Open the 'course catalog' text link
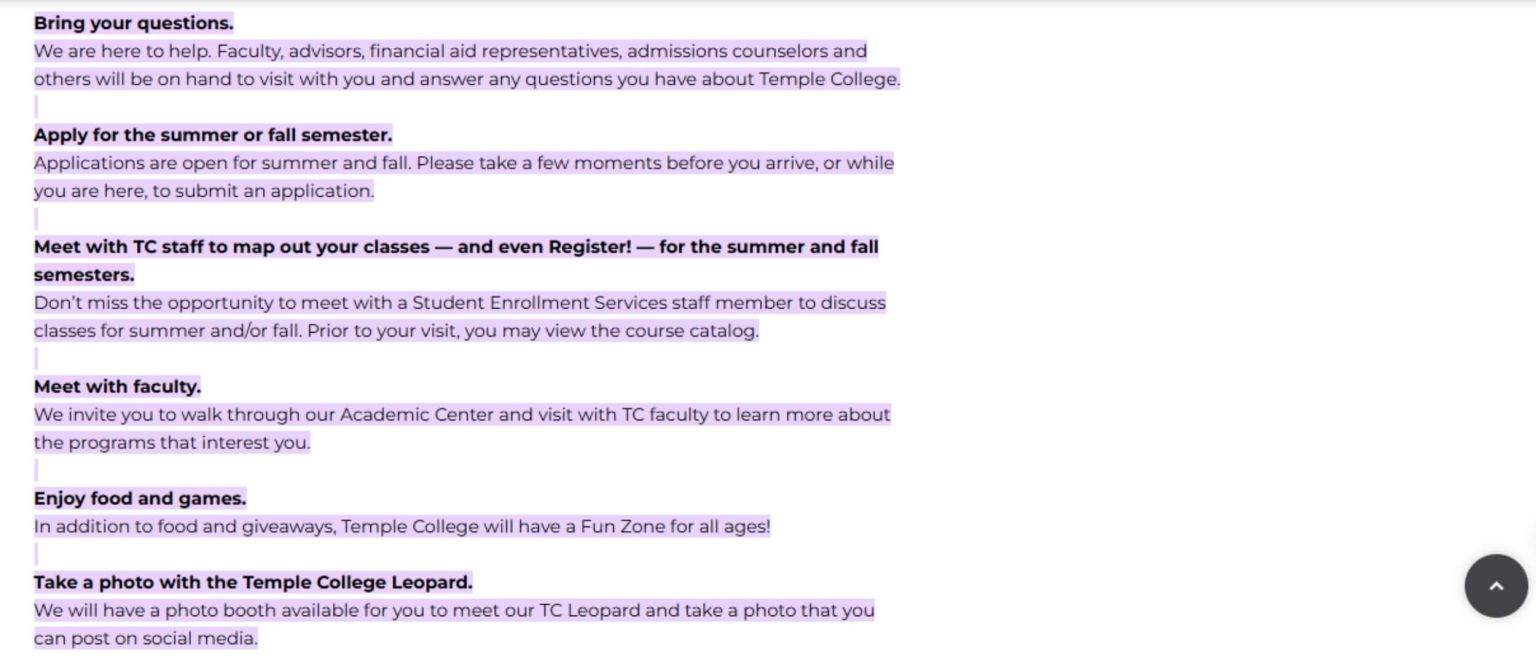Image resolution: width=1536 pixels, height=666 pixels. pos(691,331)
